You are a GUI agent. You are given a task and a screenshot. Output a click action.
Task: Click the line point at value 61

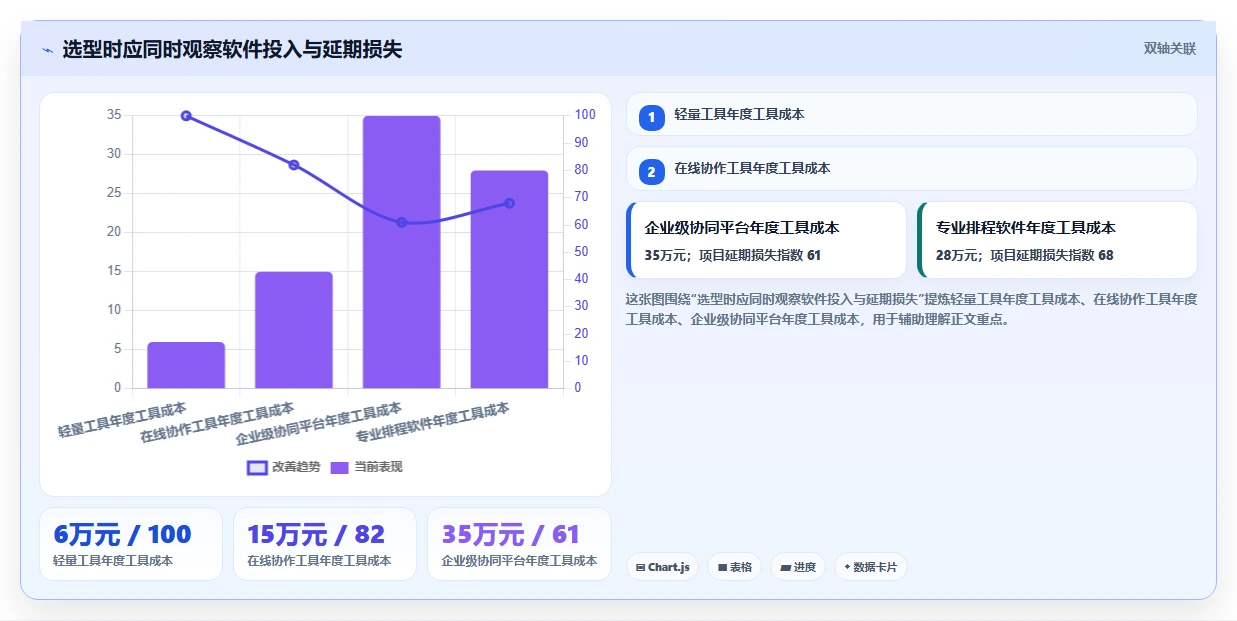[x=401, y=222]
